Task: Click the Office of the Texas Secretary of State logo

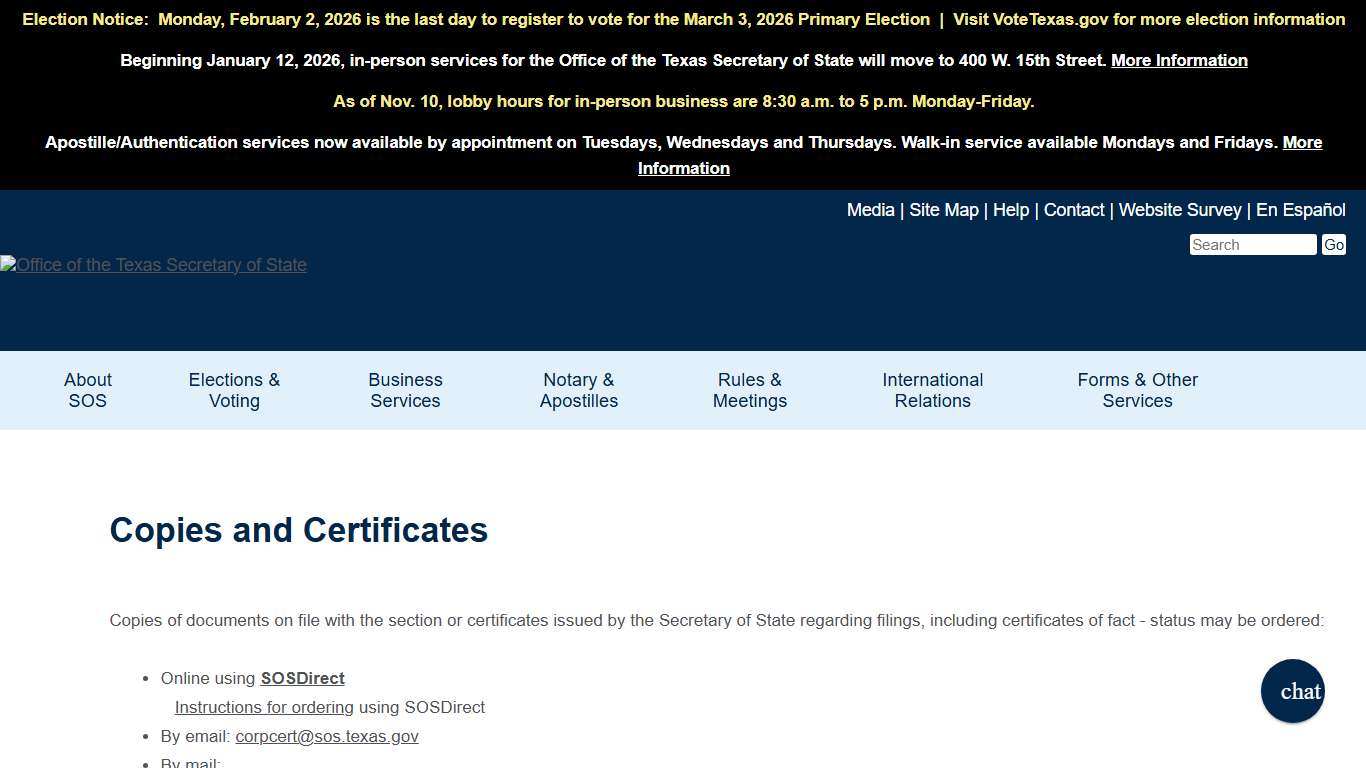Action: pyautogui.click(x=153, y=265)
